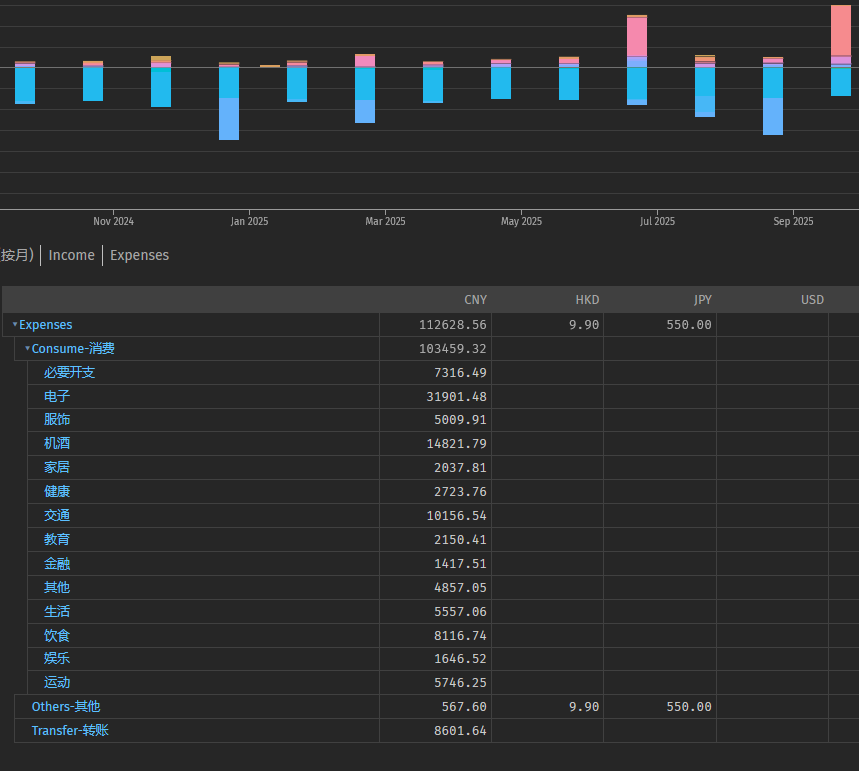Open the 机酒 account

[57, 443]
